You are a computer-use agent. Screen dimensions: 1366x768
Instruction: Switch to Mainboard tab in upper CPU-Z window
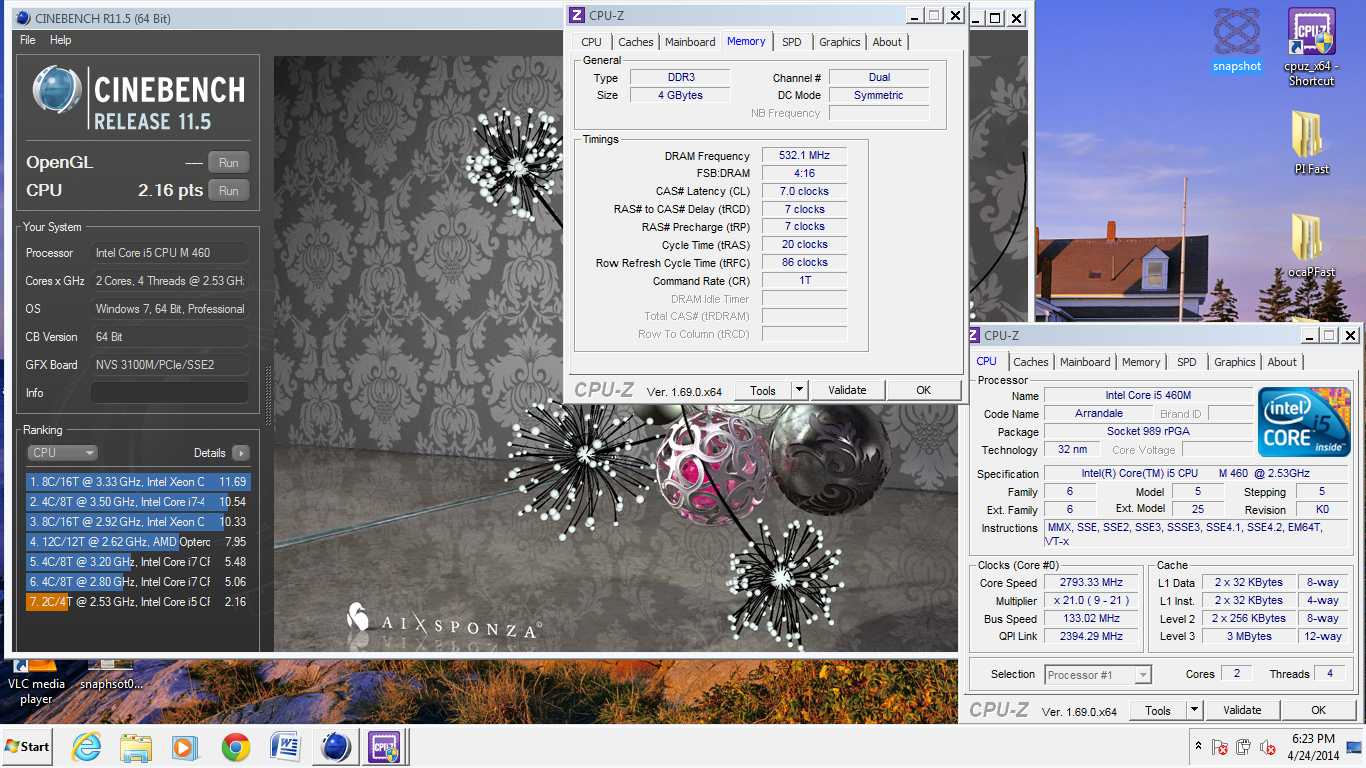click(x=690, y=42)
